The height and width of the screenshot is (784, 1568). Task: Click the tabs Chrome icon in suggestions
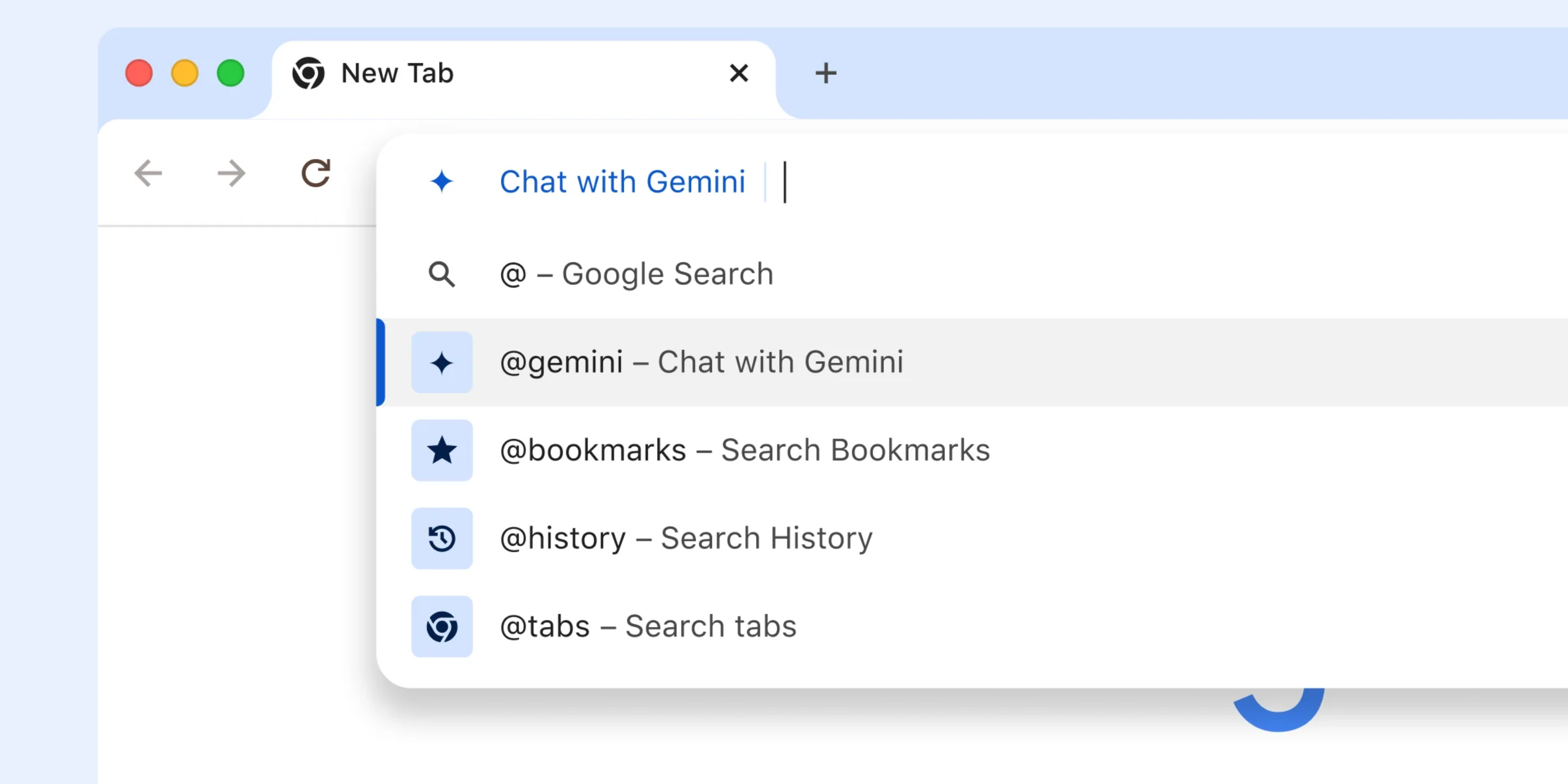[442, 627]
